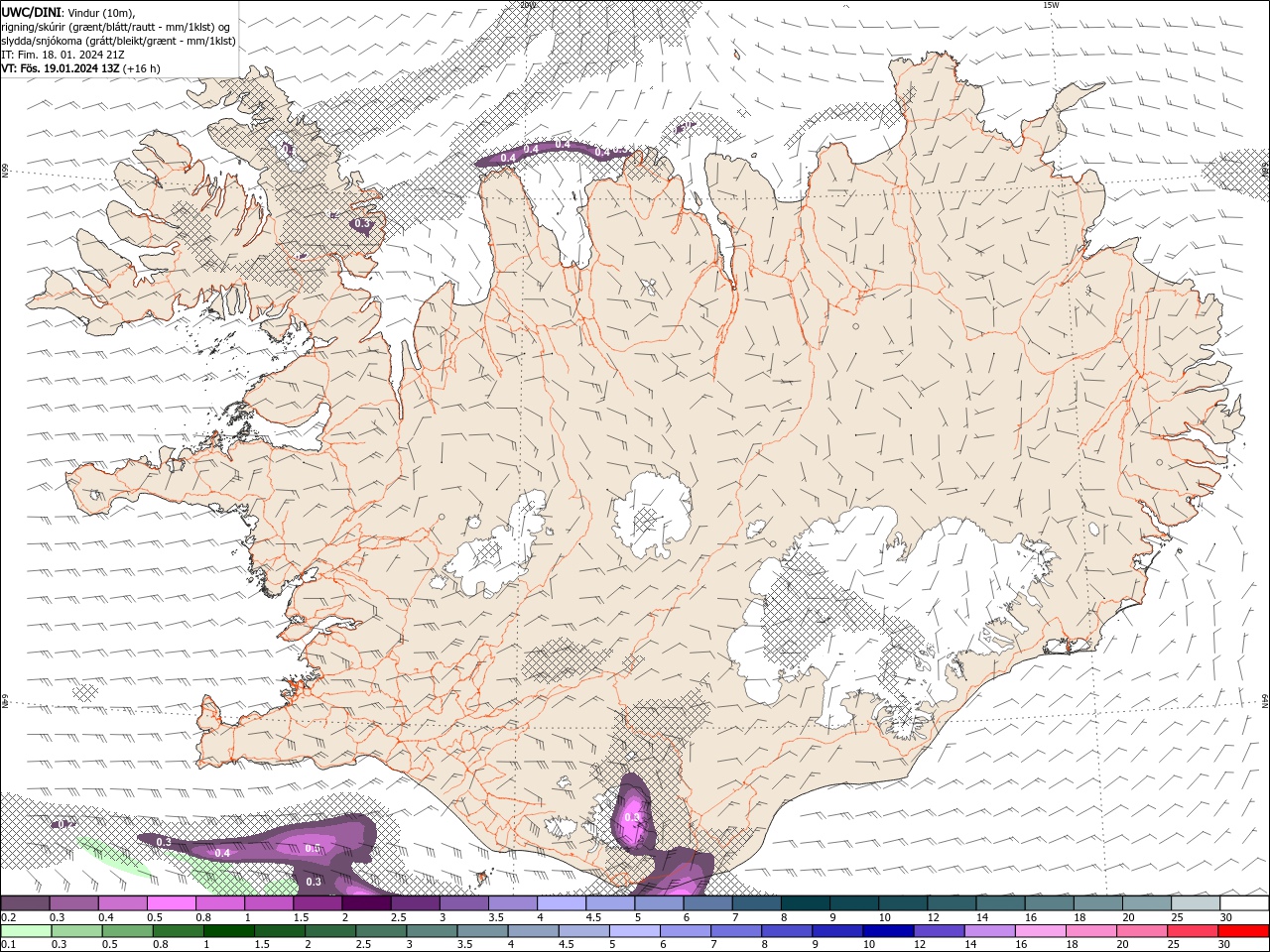Pick the snow-scale swatch starting at 0.2

pos(25,903)
